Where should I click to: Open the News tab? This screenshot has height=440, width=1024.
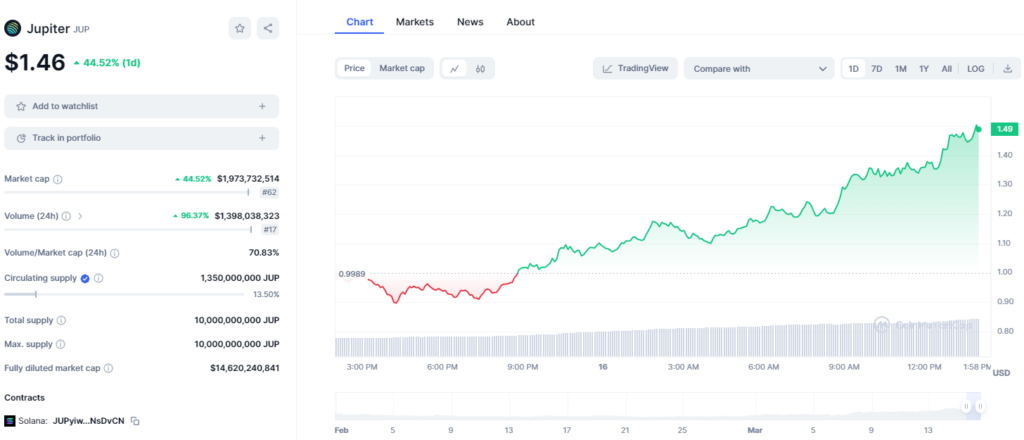(470, 22)
